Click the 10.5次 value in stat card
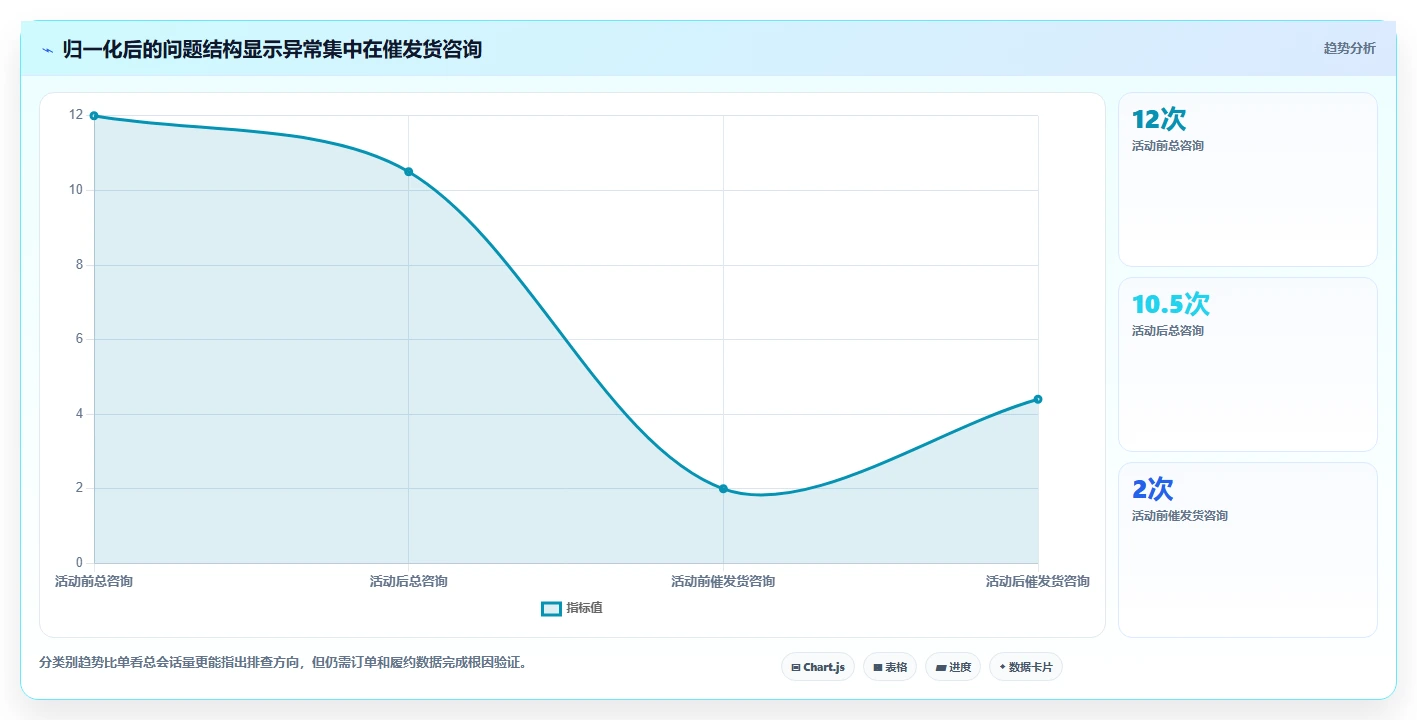 pos(1171,304)
